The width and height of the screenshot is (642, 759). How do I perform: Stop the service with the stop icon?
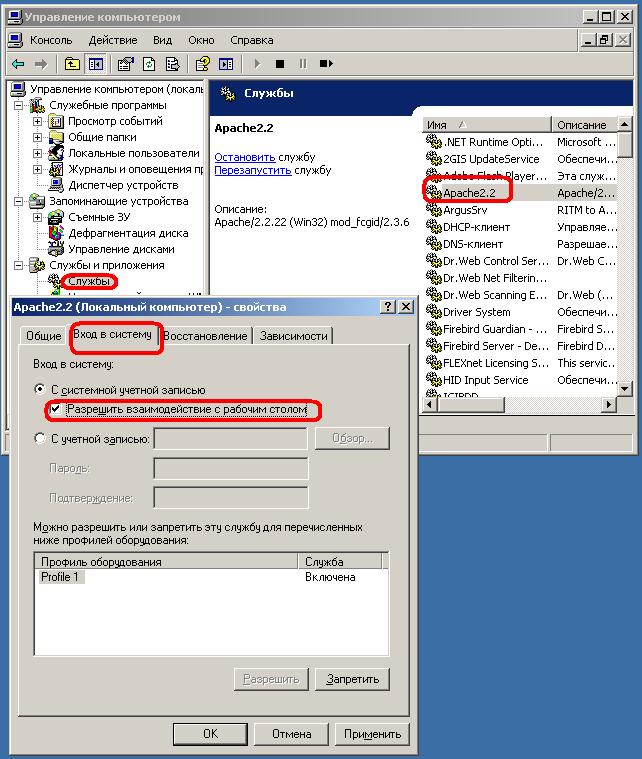pos(280,63)
